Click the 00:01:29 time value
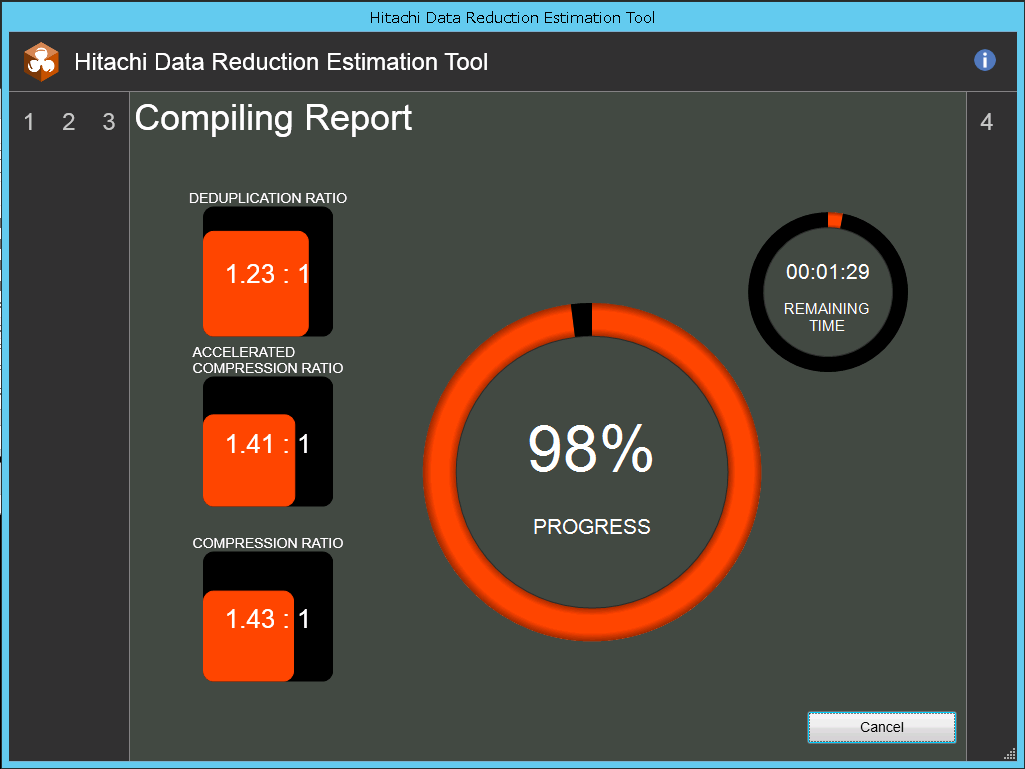The height and width of the screenshot is (769, 1025). pos(828,272)
